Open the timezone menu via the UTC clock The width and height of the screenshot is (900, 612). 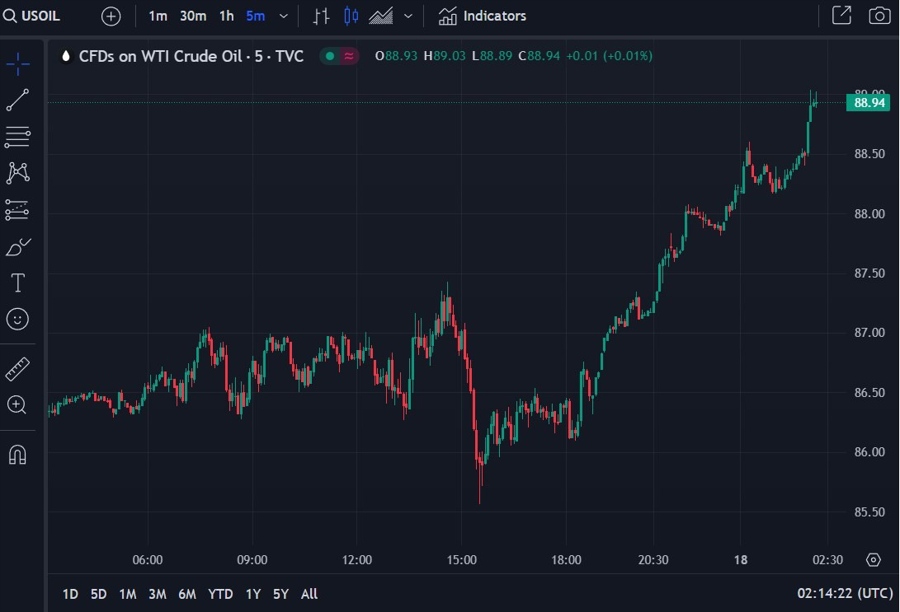tap(843, 594)
